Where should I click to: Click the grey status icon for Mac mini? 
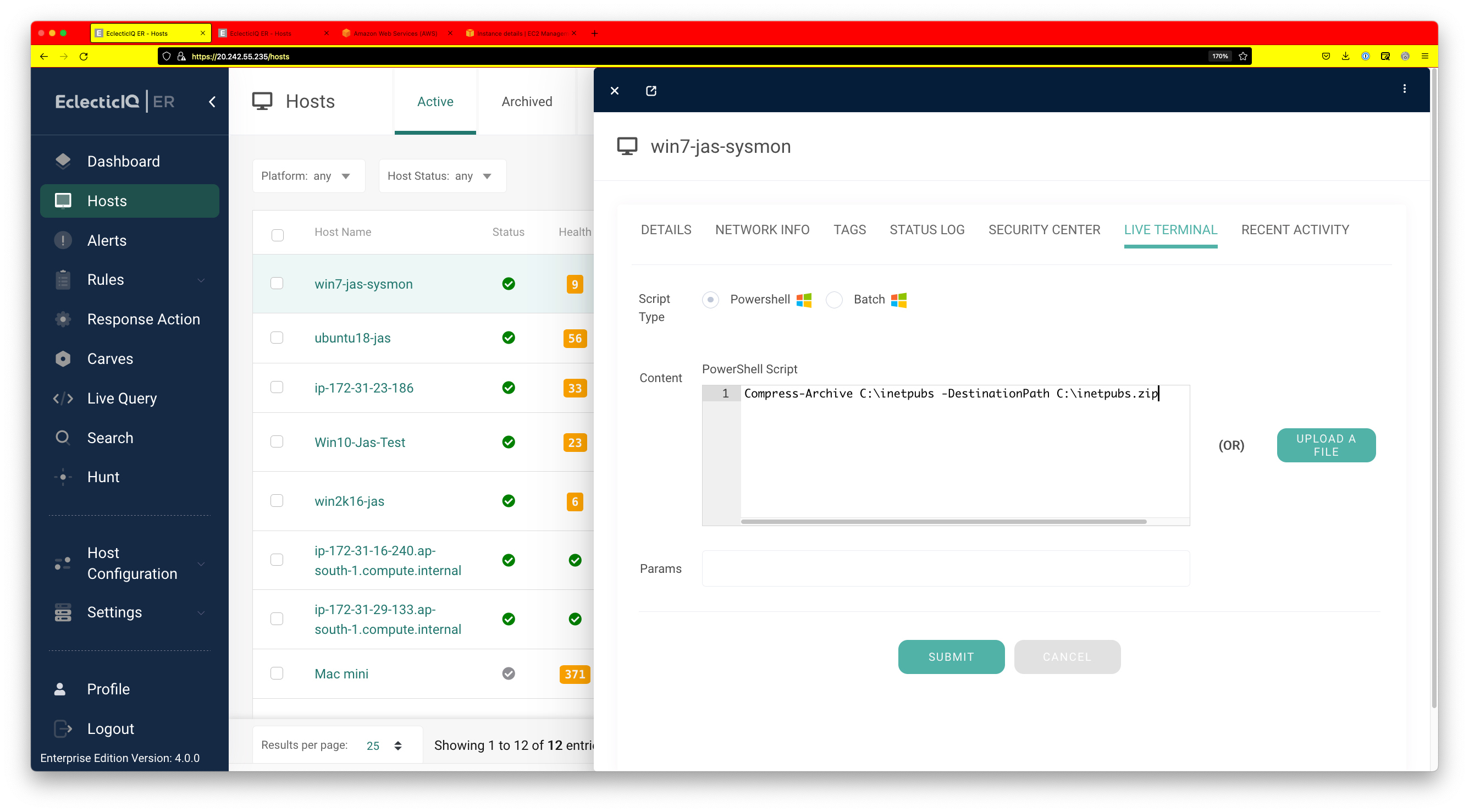point(509,673)
